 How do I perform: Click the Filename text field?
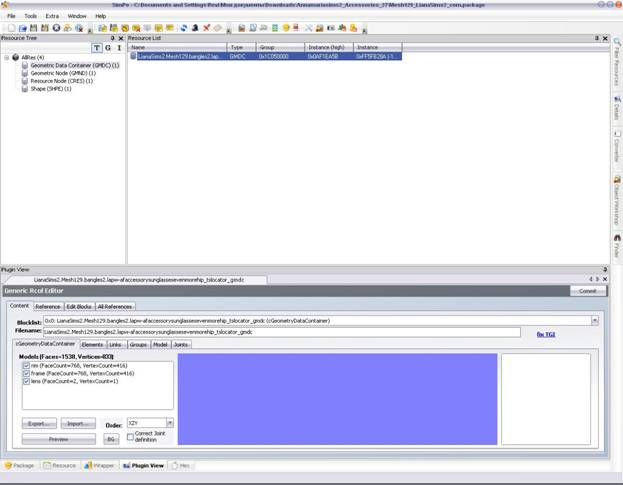(280, 332)
